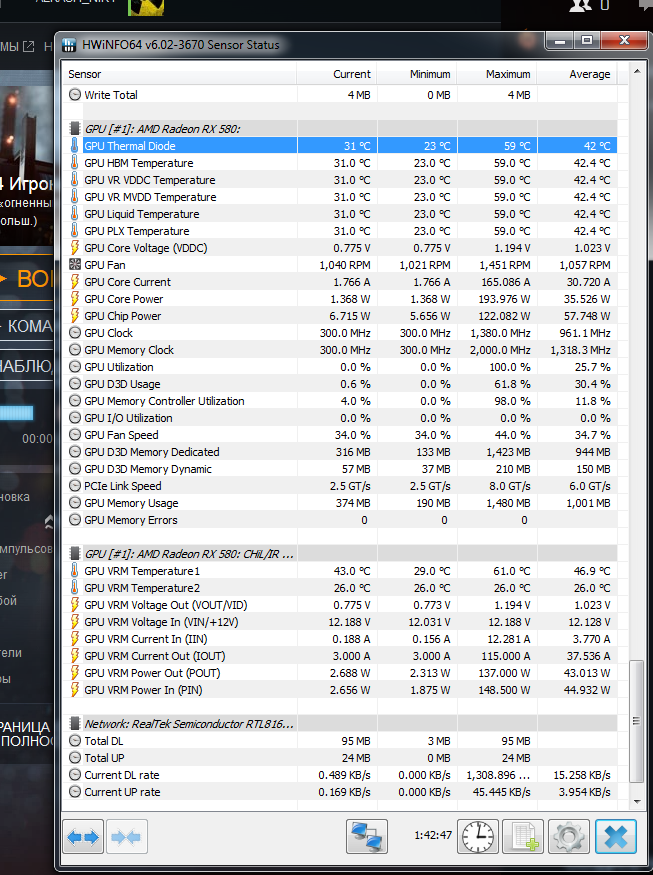653x875 pixels.
Task: Click the clock reset timer button
Action: point(478,836)
